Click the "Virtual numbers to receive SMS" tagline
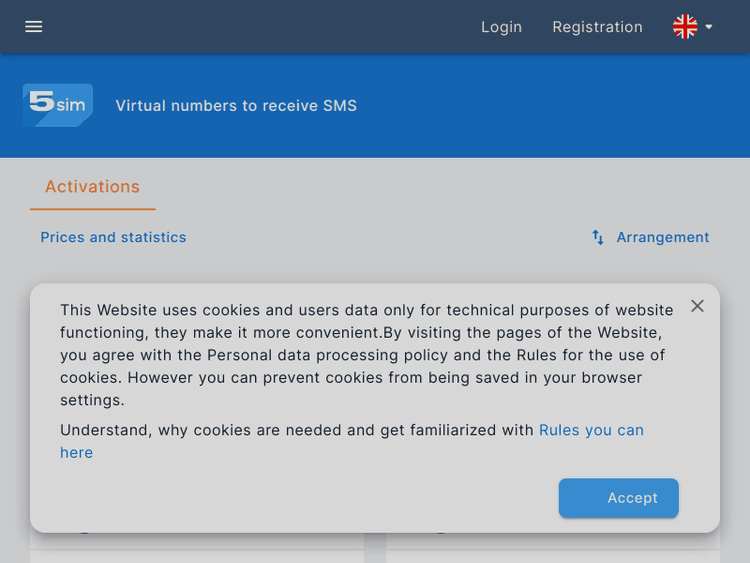The width and height of the screenshot is (750, 563). (236, 105)
